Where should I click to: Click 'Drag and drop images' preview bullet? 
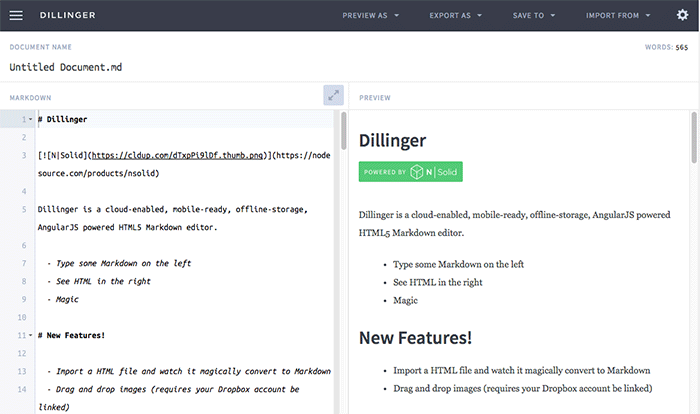(x=522, y=389)
